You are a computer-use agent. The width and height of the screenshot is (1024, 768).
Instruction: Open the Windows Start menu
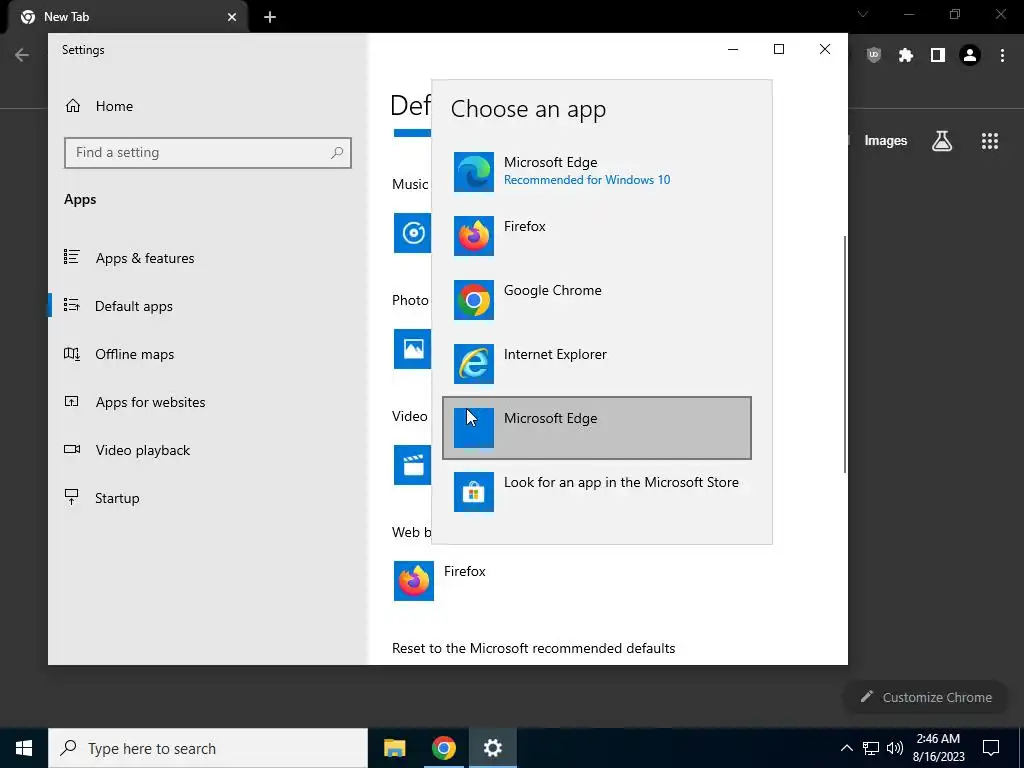pos(24,748)
